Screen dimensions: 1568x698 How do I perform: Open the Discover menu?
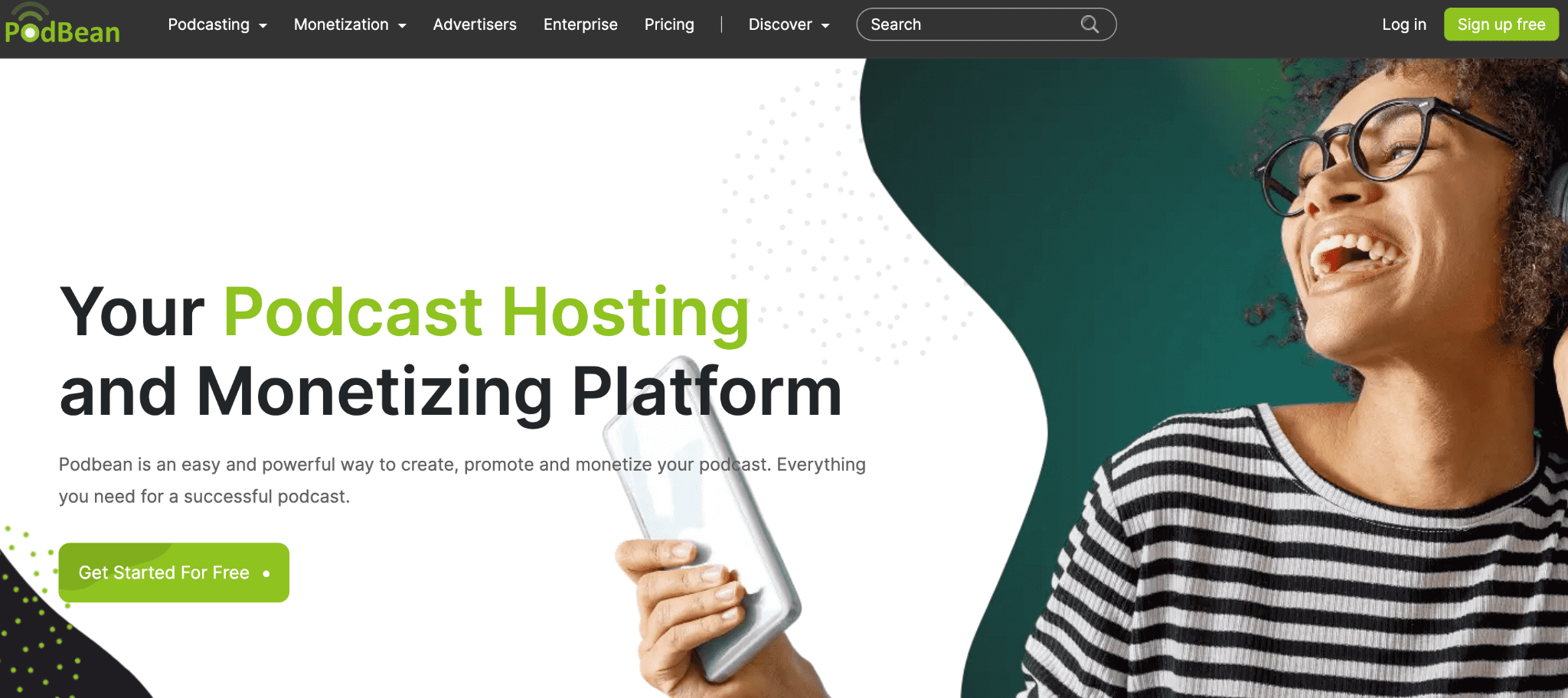coord(789,24)
